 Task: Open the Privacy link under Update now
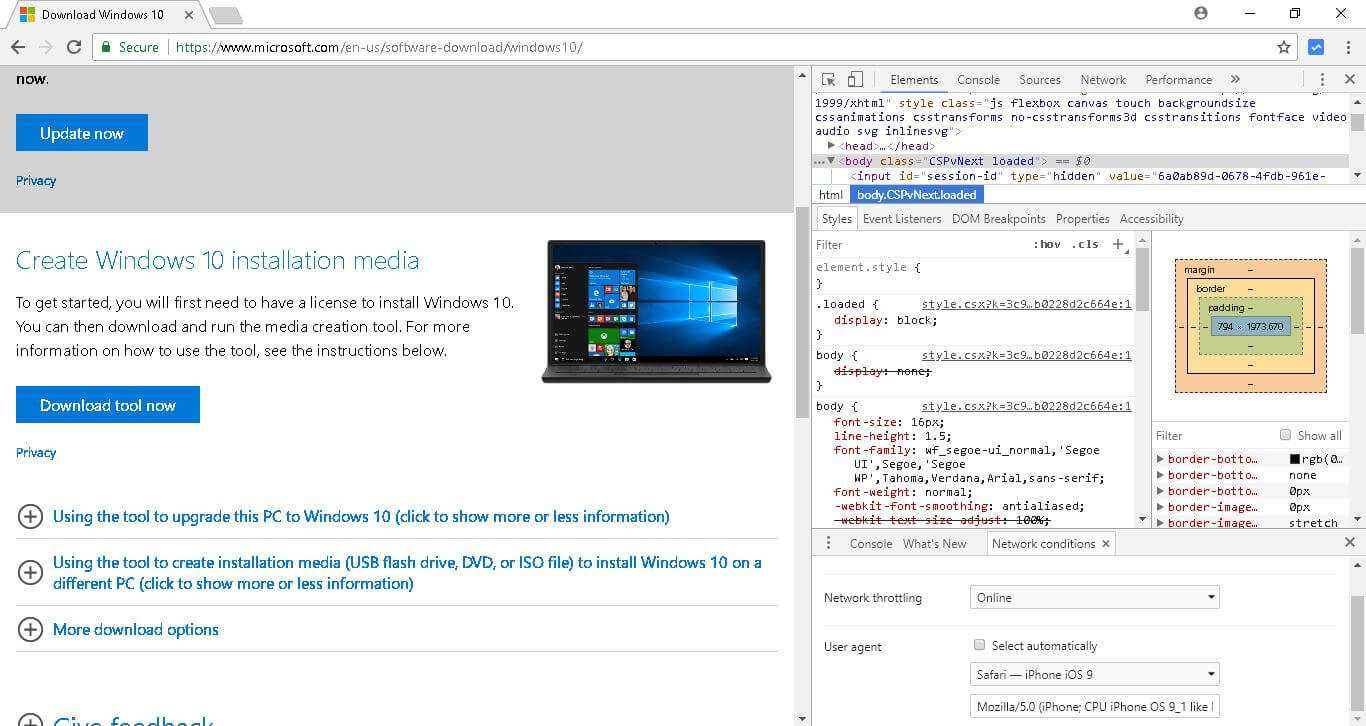36,181
